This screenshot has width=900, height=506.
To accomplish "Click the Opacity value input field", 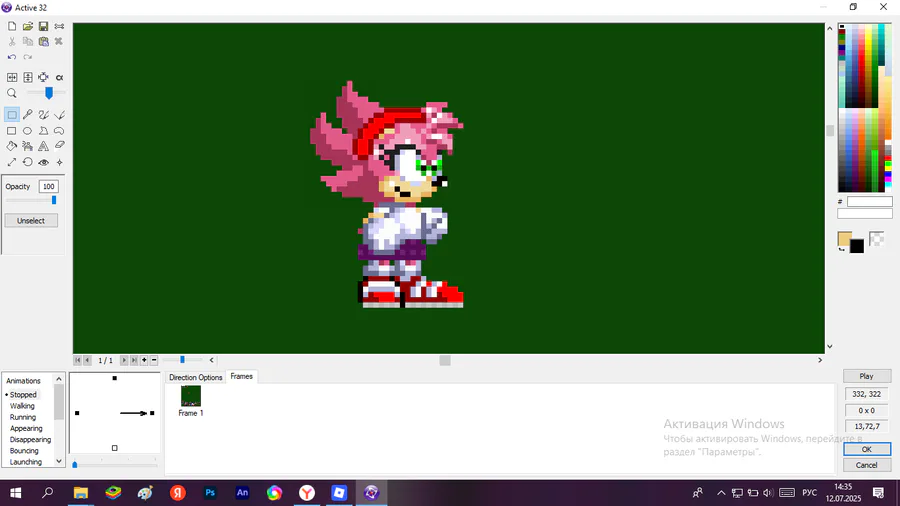I will [49, 186].
